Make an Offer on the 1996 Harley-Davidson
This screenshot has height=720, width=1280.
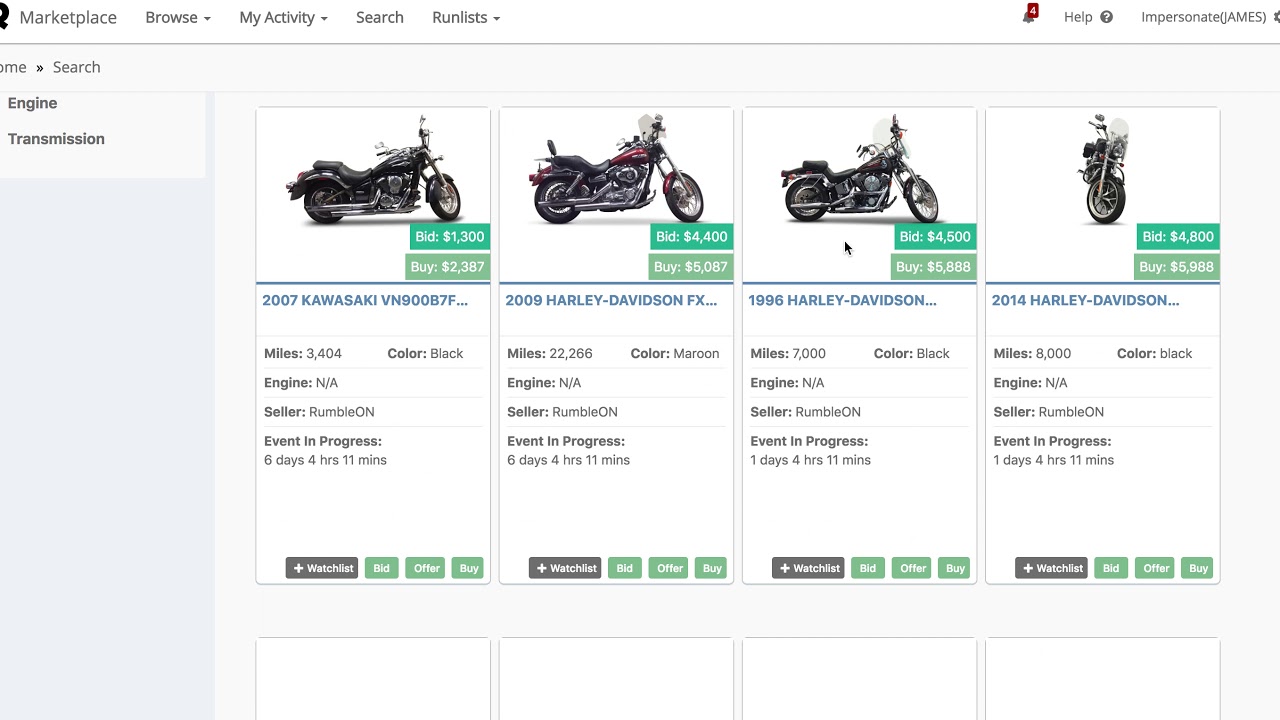coord(912,568)
